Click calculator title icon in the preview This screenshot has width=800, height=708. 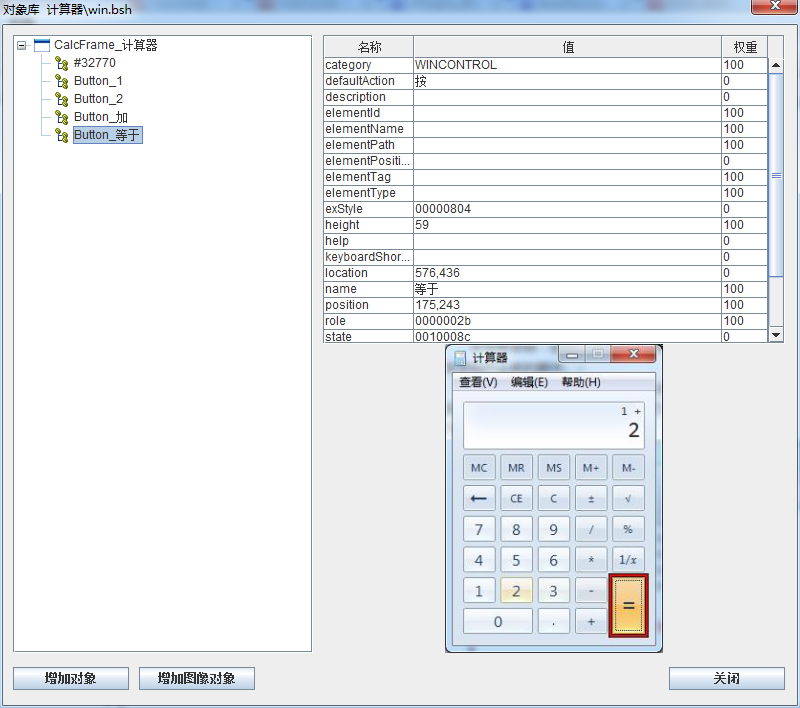tap(460, 357)
